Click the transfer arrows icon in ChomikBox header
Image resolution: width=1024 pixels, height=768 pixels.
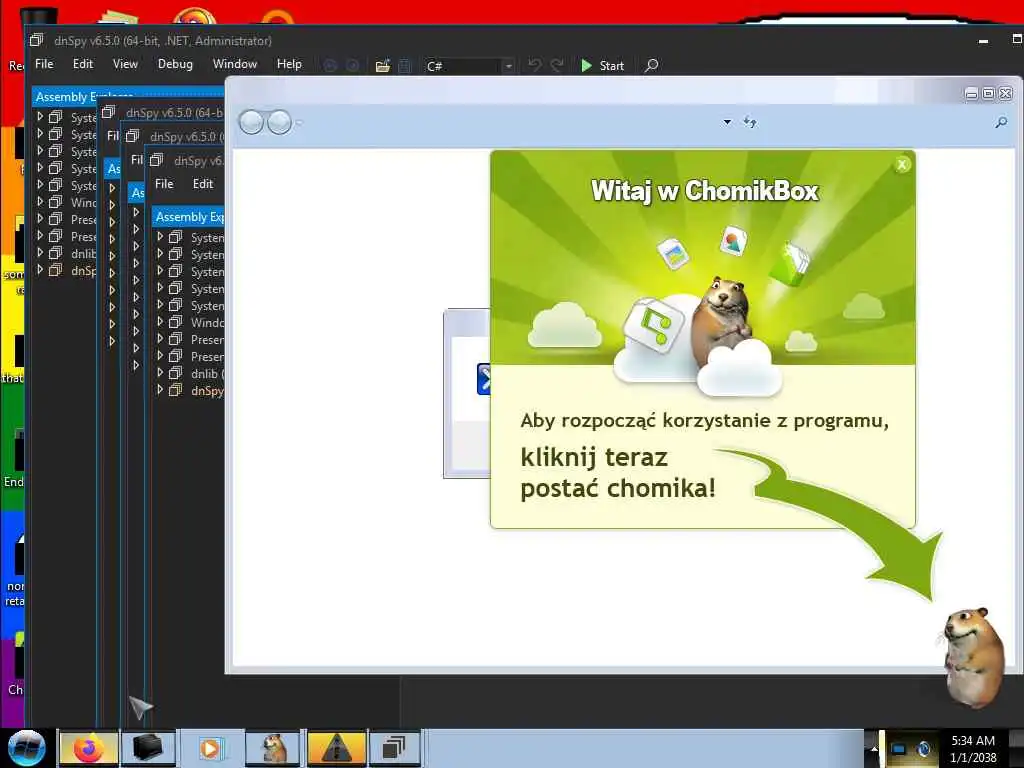click(x=750, y=122)
